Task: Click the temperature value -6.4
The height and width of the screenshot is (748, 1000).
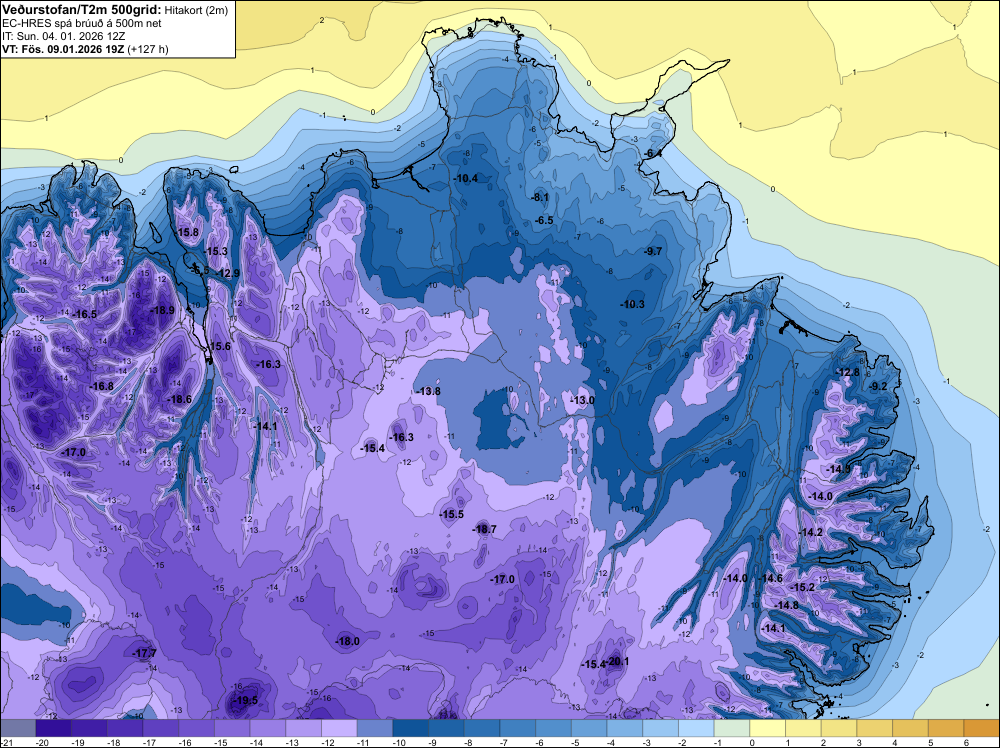Action: [x=652, y=154]
